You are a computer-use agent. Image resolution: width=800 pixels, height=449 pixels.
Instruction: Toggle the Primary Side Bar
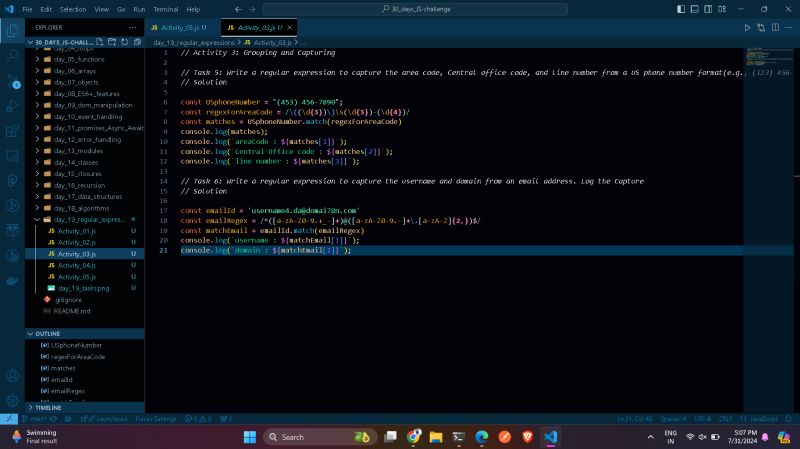681,9
